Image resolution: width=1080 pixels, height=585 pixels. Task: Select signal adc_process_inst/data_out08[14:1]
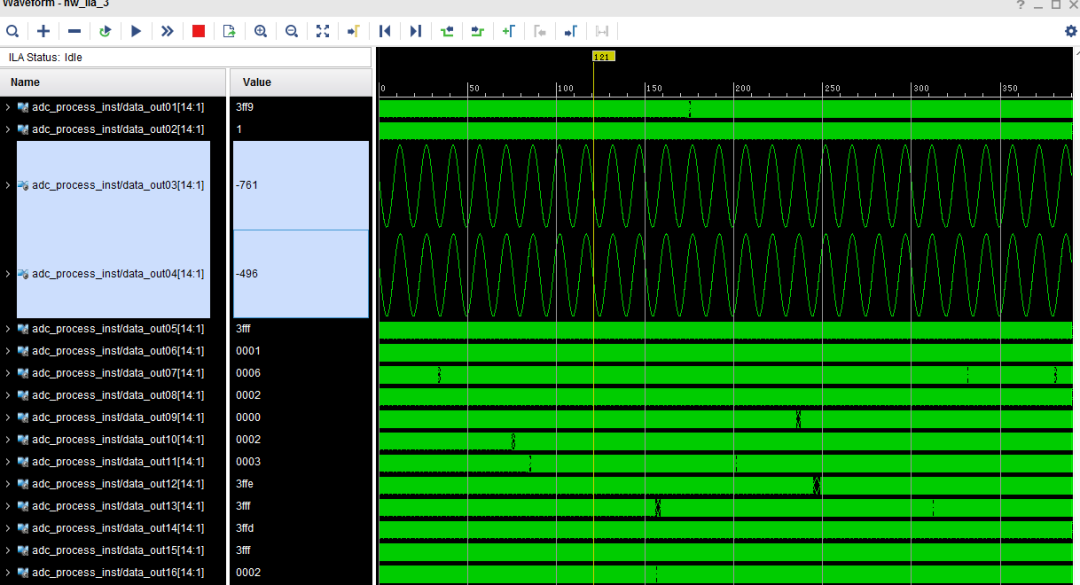tap(118, 395)
